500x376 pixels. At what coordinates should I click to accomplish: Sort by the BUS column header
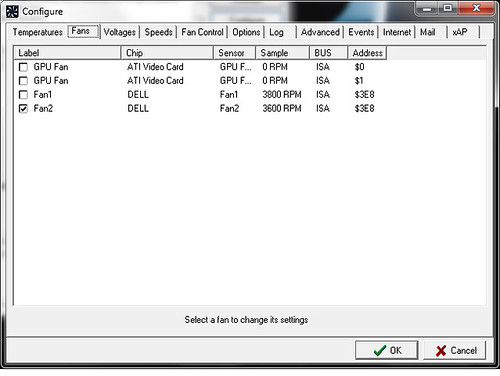[x=329, y=53]
